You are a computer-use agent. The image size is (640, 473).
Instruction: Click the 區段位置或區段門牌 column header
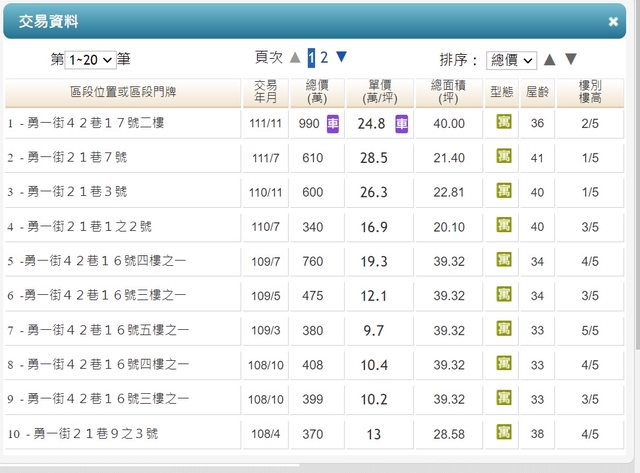tap(123, 92)
